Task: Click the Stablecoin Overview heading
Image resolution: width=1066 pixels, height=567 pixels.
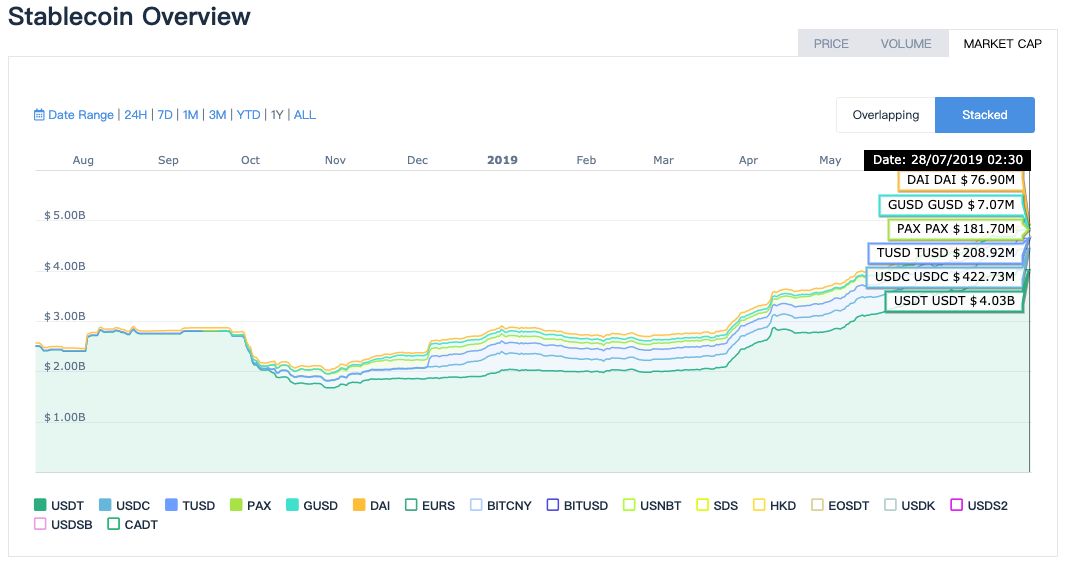Action: click(x=129, y=16)
